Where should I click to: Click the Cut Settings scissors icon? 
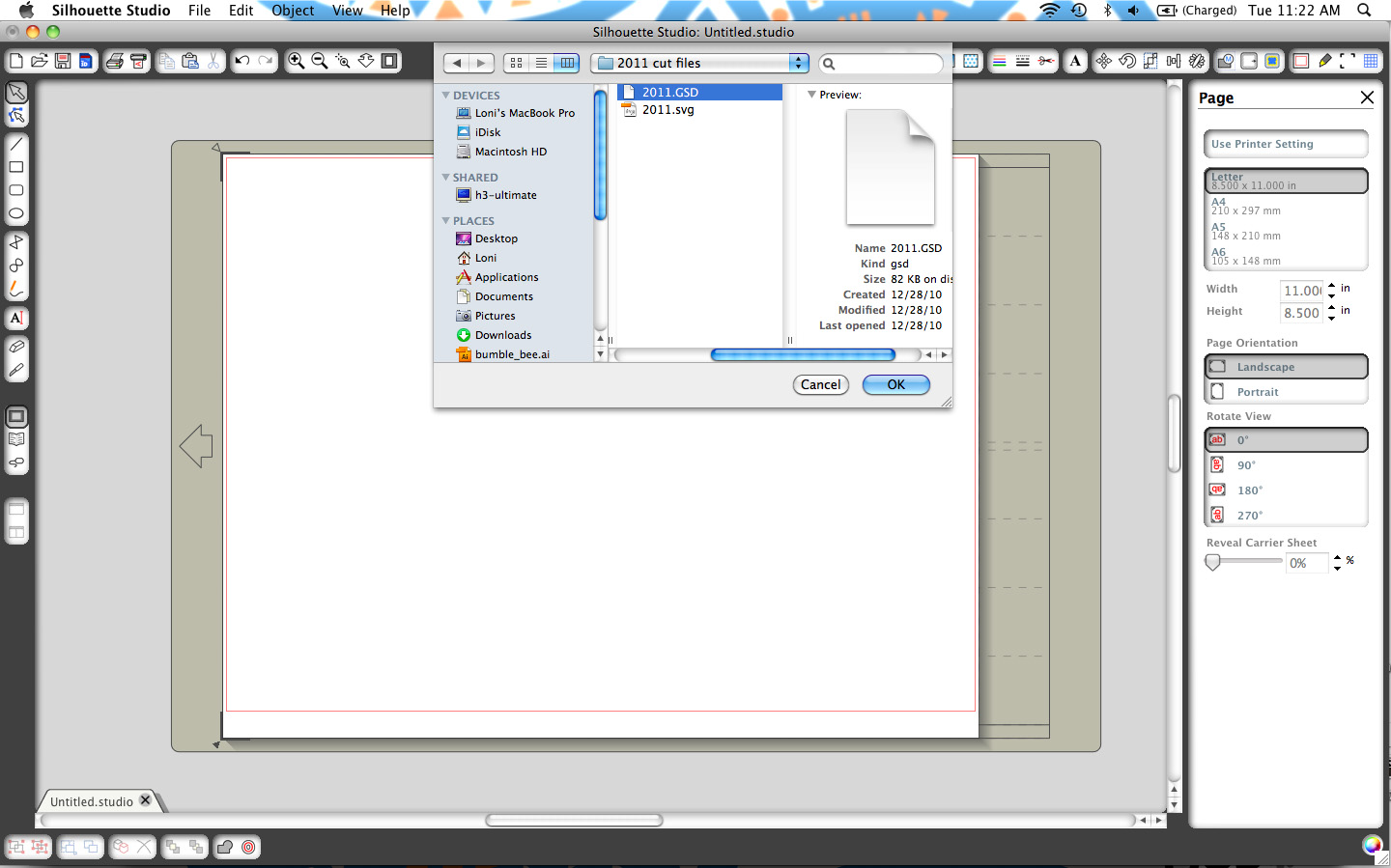(1045, 60)
